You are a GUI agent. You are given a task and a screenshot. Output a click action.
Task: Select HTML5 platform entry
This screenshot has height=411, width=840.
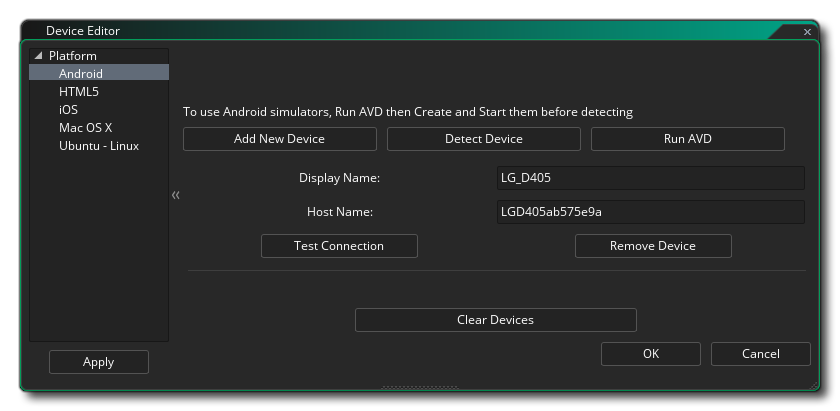(x=79, y=92)
